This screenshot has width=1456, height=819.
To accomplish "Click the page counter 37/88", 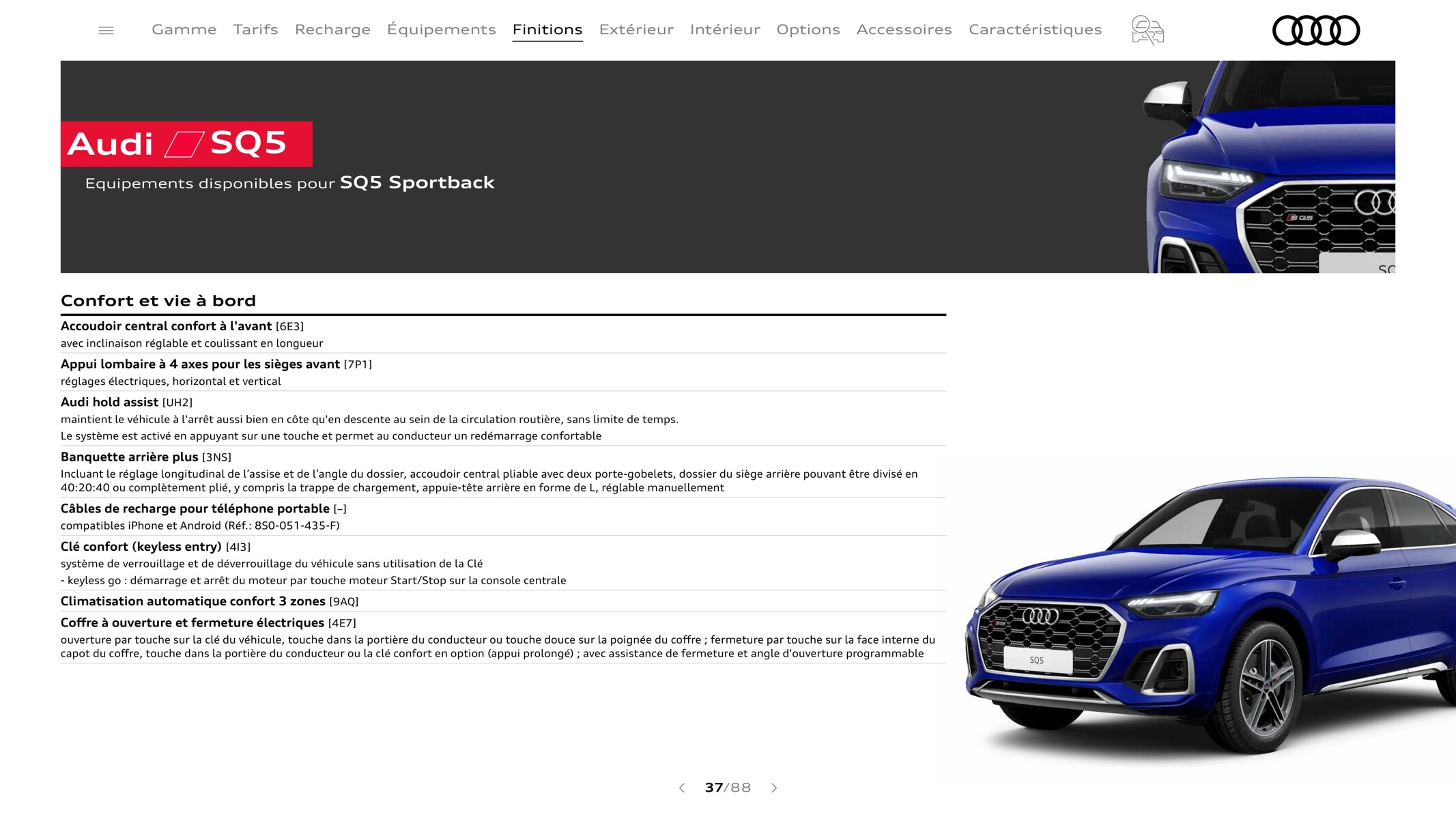I will [x=728, y=788].
